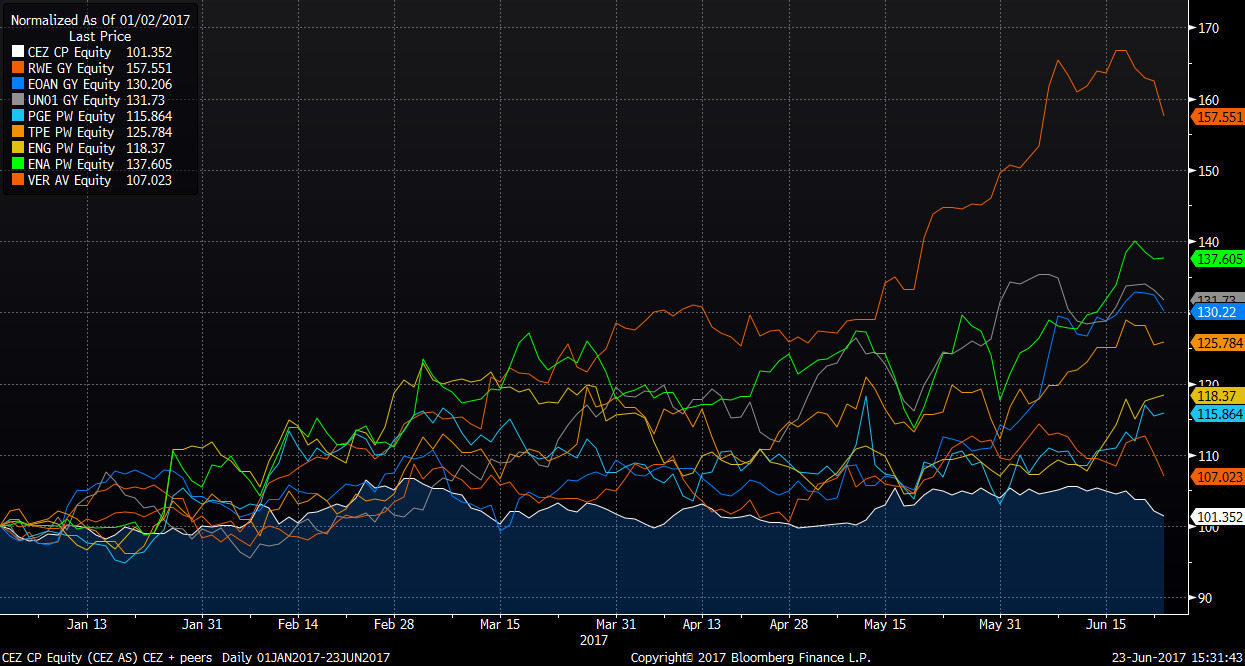Click the light blue PGE PW Equity swatch
Screen dimensions: 1245x666
[x=16, y=116]
